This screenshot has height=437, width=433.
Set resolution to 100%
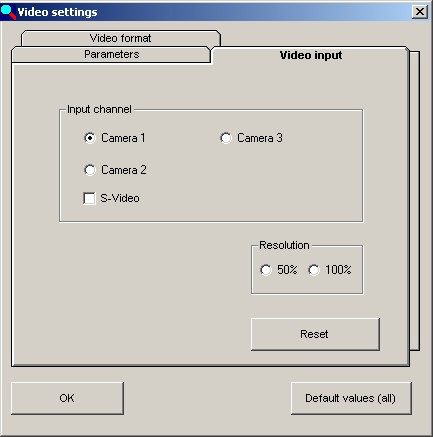coord(314,270)
